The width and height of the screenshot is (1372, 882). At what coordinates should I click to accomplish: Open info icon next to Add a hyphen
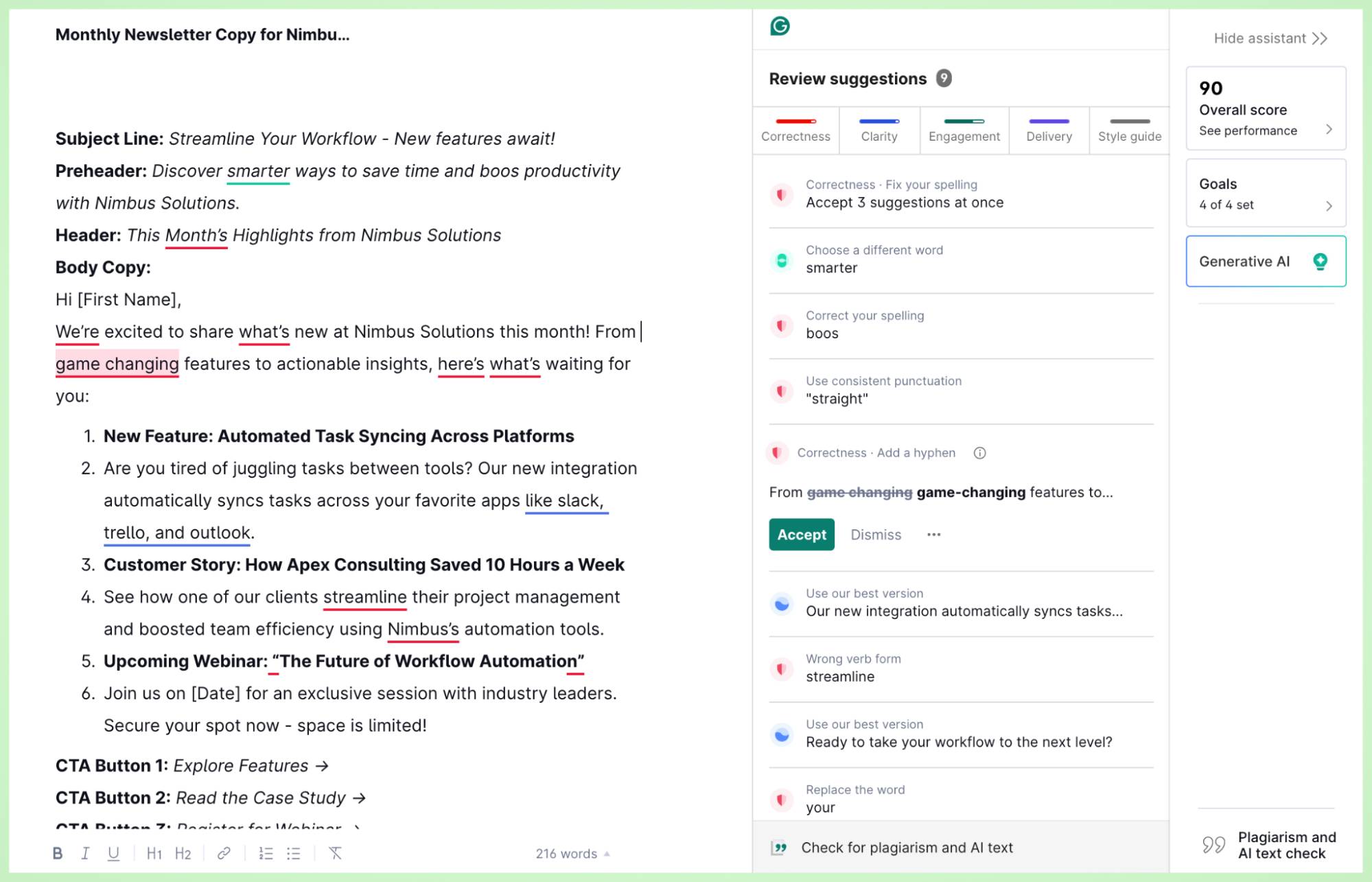979,453
